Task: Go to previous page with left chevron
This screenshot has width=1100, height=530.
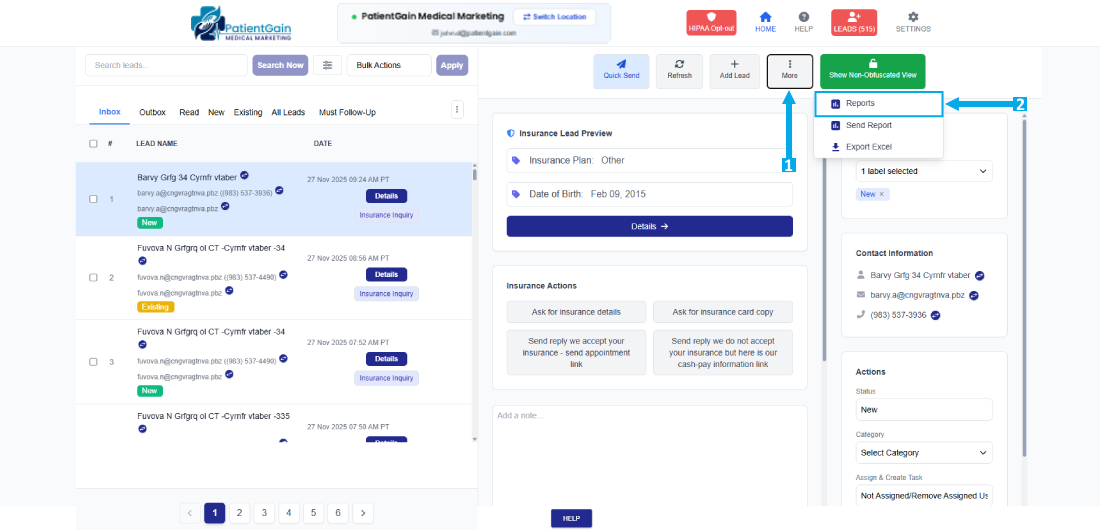Action: [x=190, y=513]
